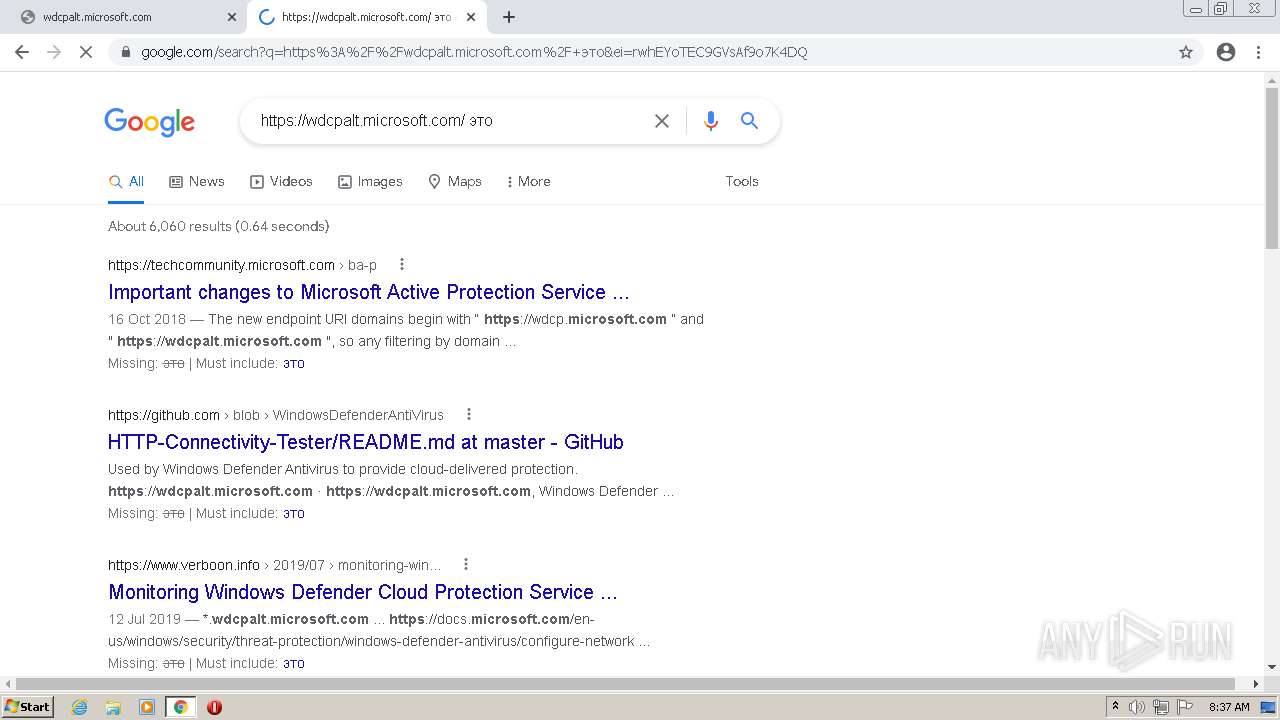Screen dimensions: 1280x720
Task: Clear the Google search box
Action: click(662, 121)
